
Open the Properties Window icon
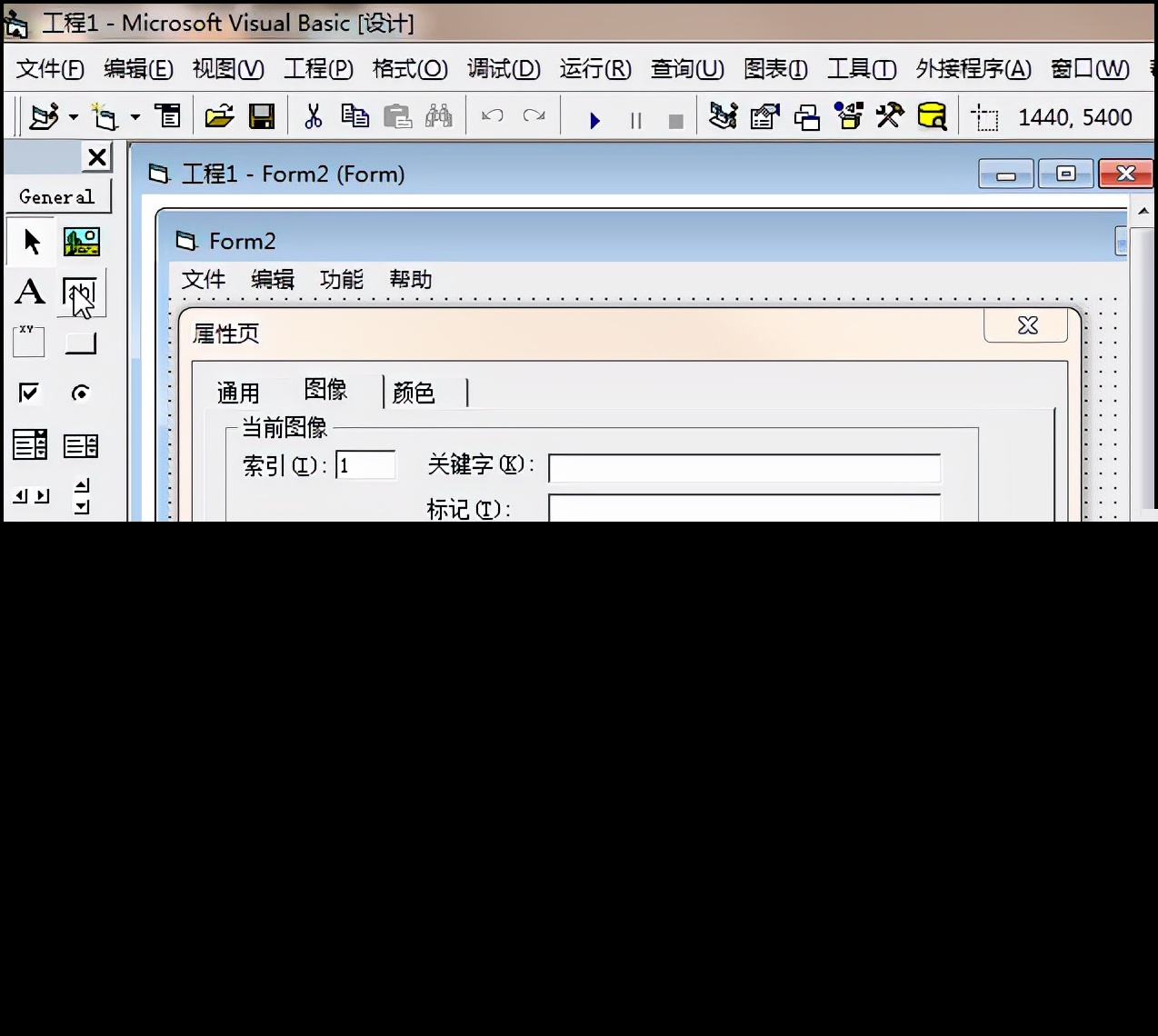point(765,116)
